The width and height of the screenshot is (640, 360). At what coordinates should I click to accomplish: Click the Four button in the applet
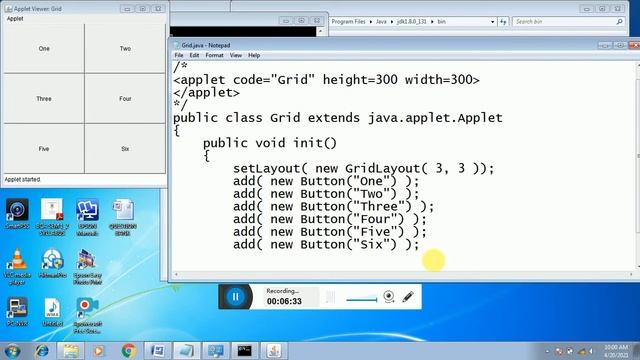125,99
